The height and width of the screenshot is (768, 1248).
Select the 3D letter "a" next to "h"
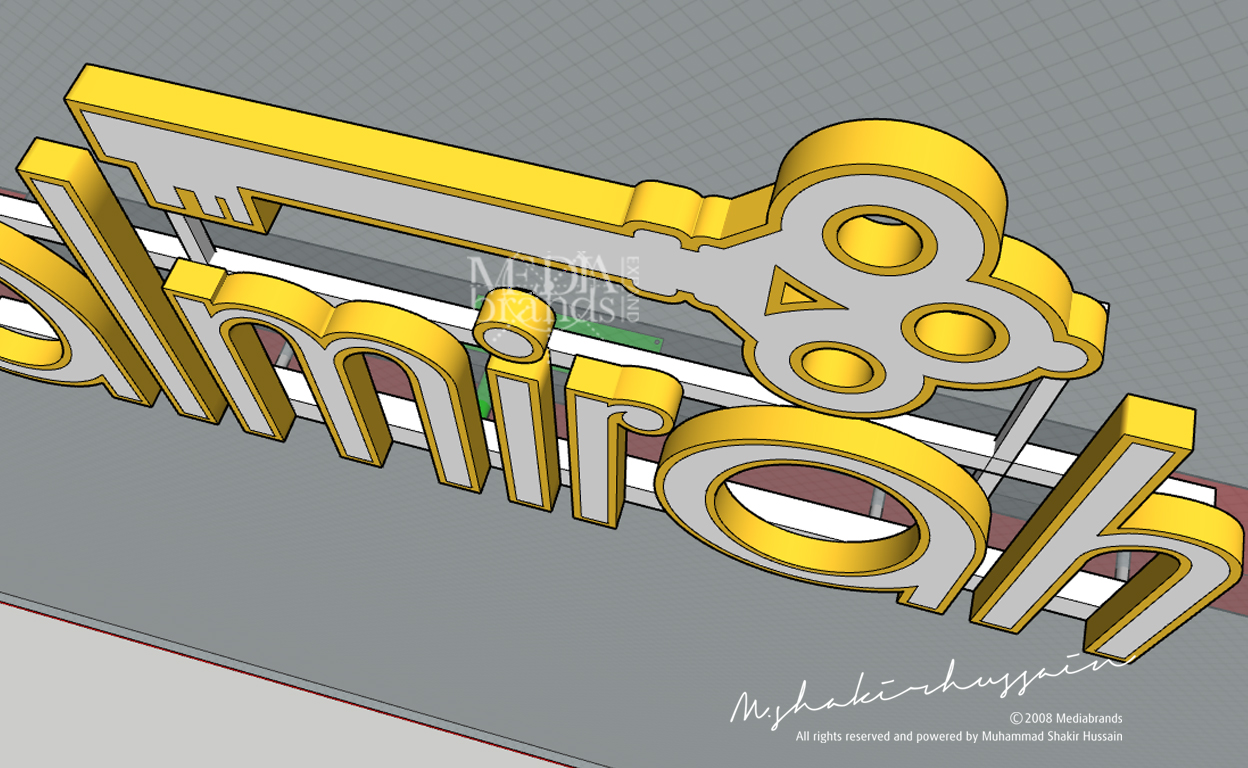pos(825,508)
